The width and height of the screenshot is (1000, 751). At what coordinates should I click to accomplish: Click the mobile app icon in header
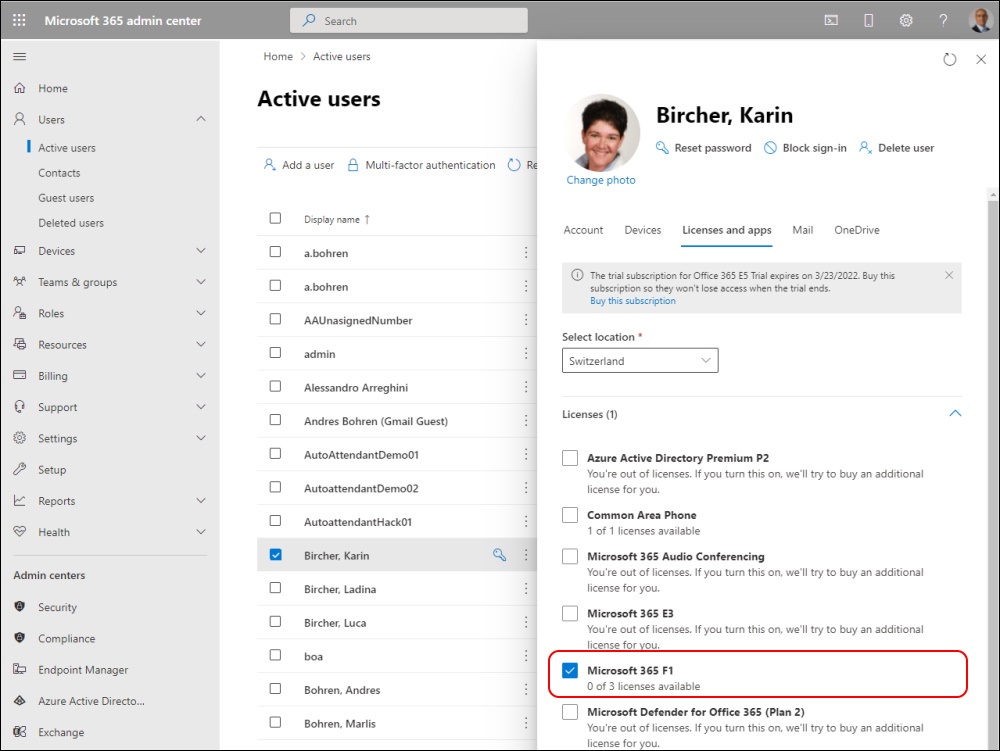pos(869,20)
